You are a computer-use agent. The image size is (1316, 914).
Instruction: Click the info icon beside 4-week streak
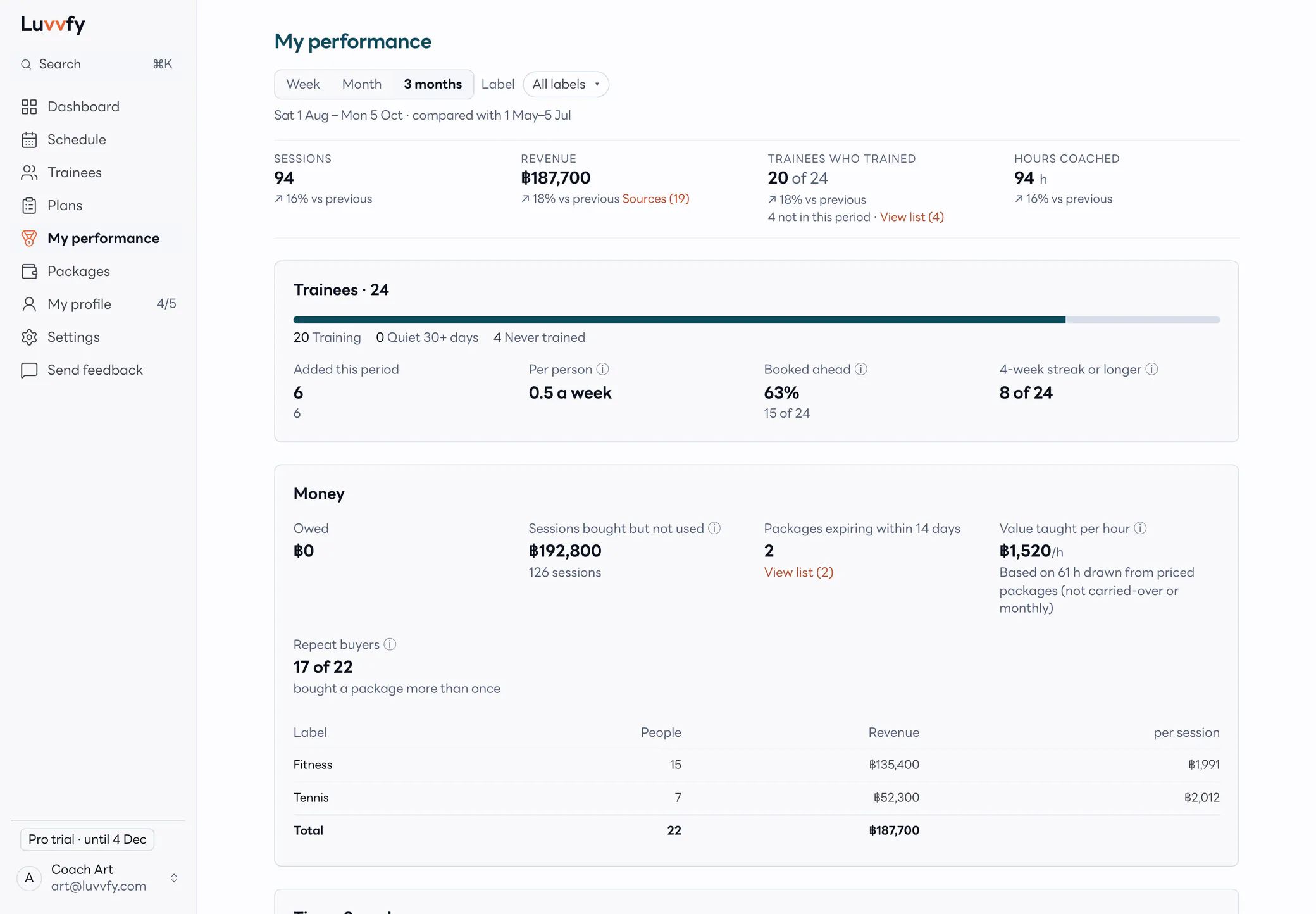point(1152,369)
